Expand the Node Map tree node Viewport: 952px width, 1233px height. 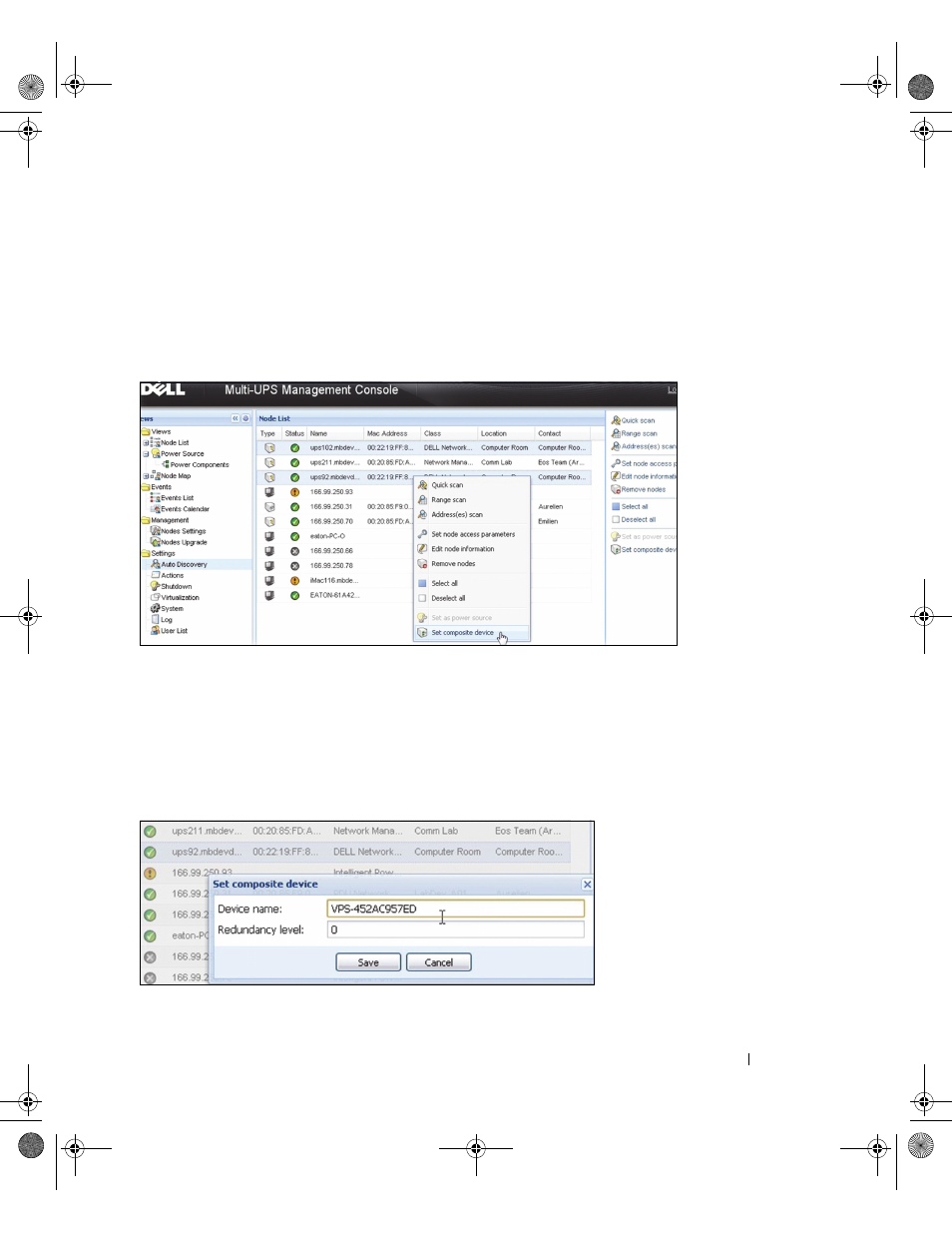146,476
